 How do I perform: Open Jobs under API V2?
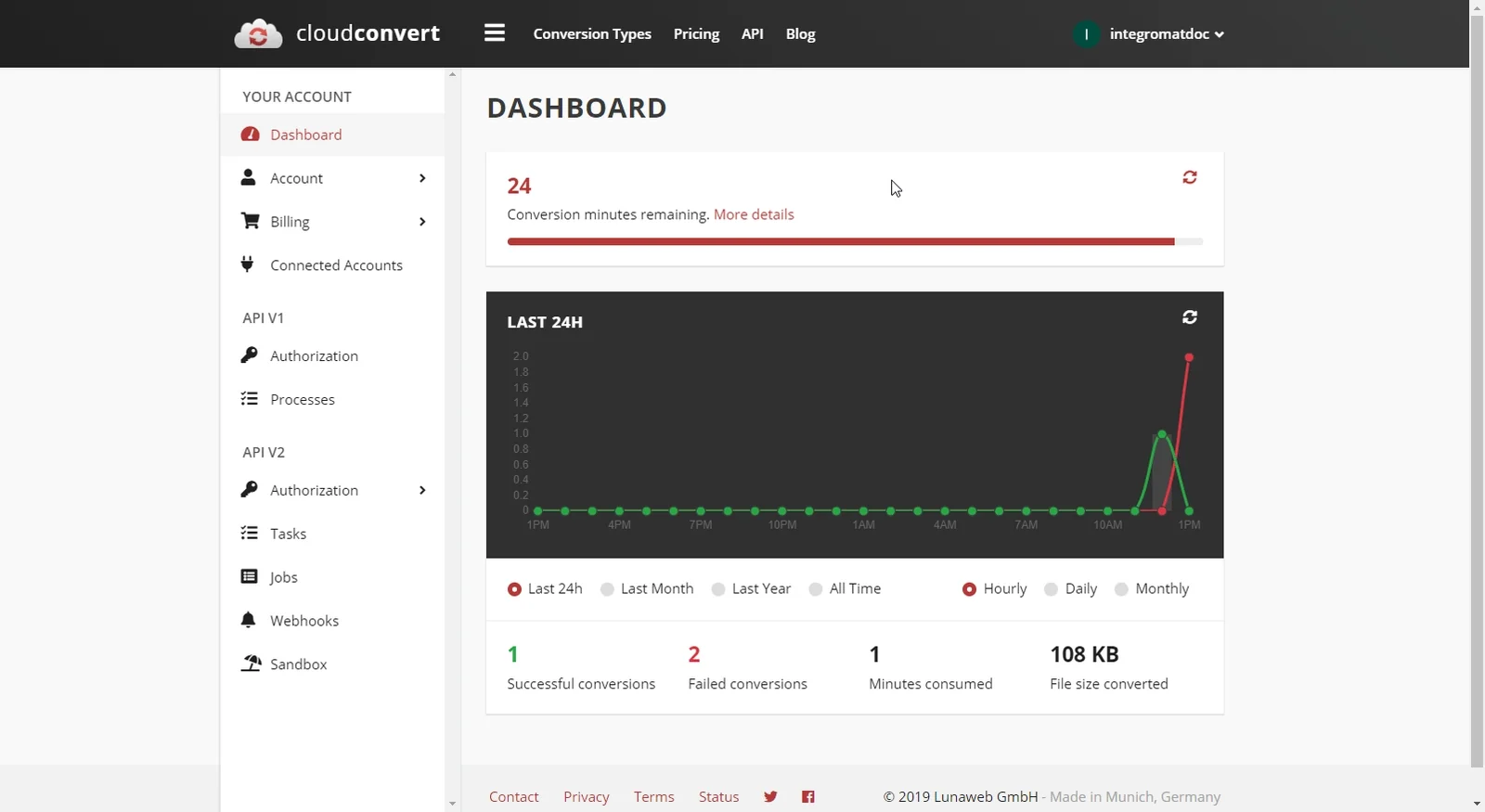point(332,577)
